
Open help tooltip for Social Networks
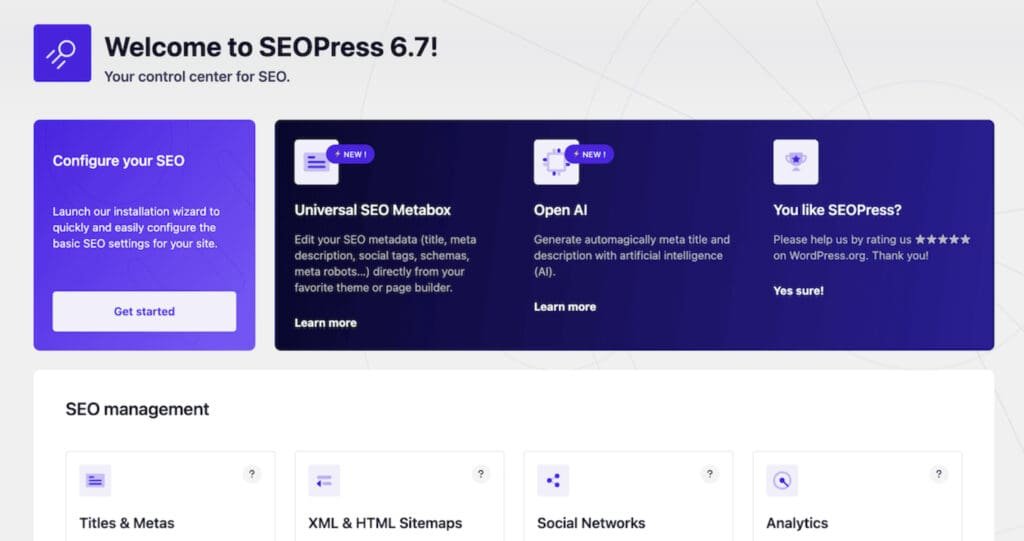tap(710, 474)
